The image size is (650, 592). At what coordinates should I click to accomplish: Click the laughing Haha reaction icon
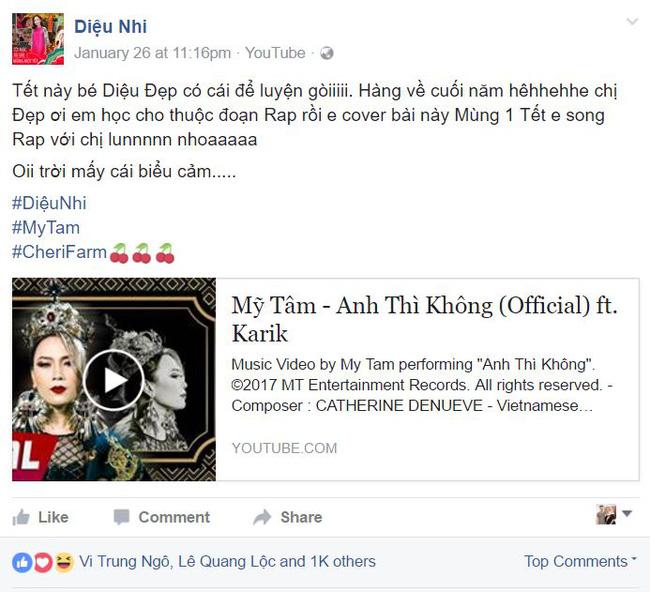(64, 562)
